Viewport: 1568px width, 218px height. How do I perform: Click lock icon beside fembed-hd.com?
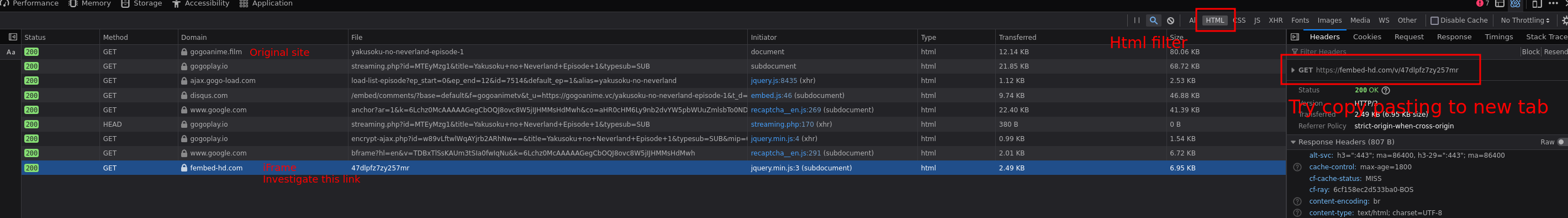(x=184, y=168)
